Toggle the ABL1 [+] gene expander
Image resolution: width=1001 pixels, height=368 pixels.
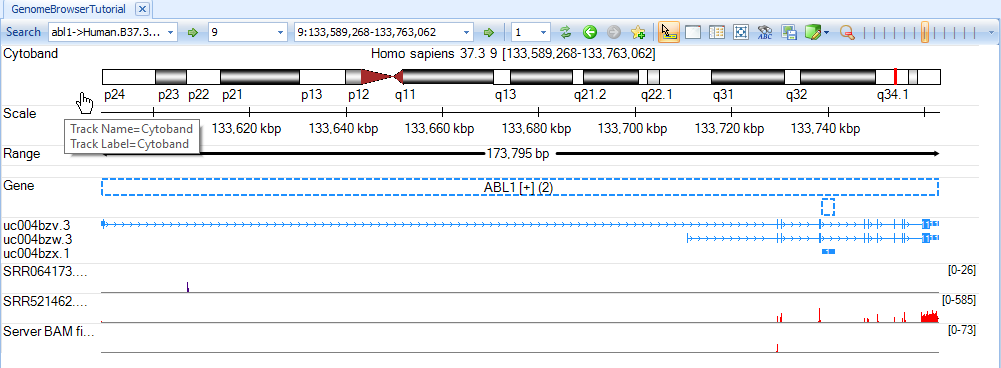[x=527, y=187]
